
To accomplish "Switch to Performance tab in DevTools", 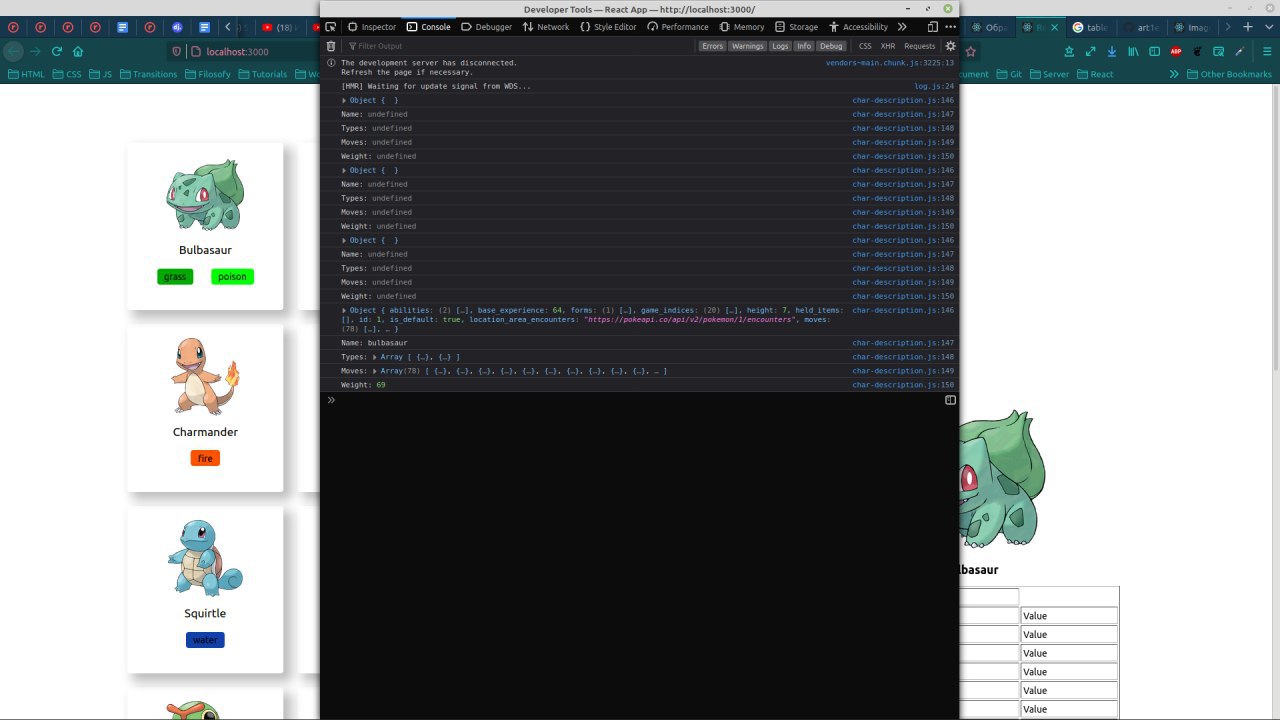I will [x=678, y=27].
